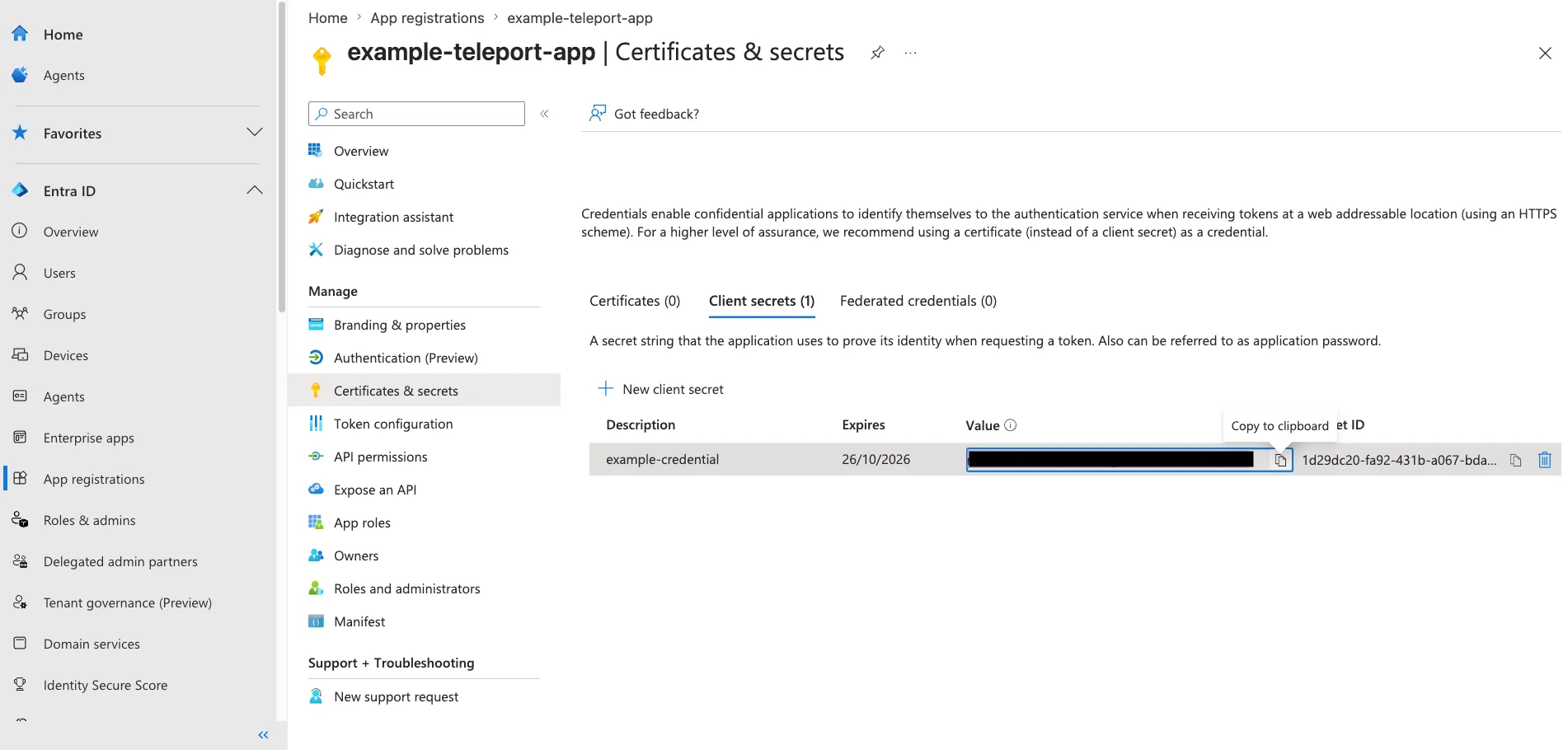Switch to the Certificates (0) tab
The image size is (1568, 750).
(635, 301)
